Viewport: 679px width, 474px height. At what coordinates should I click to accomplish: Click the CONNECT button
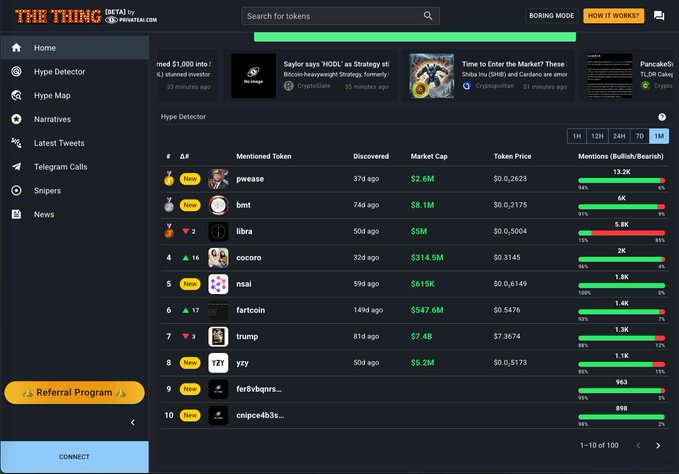[74, 457]
